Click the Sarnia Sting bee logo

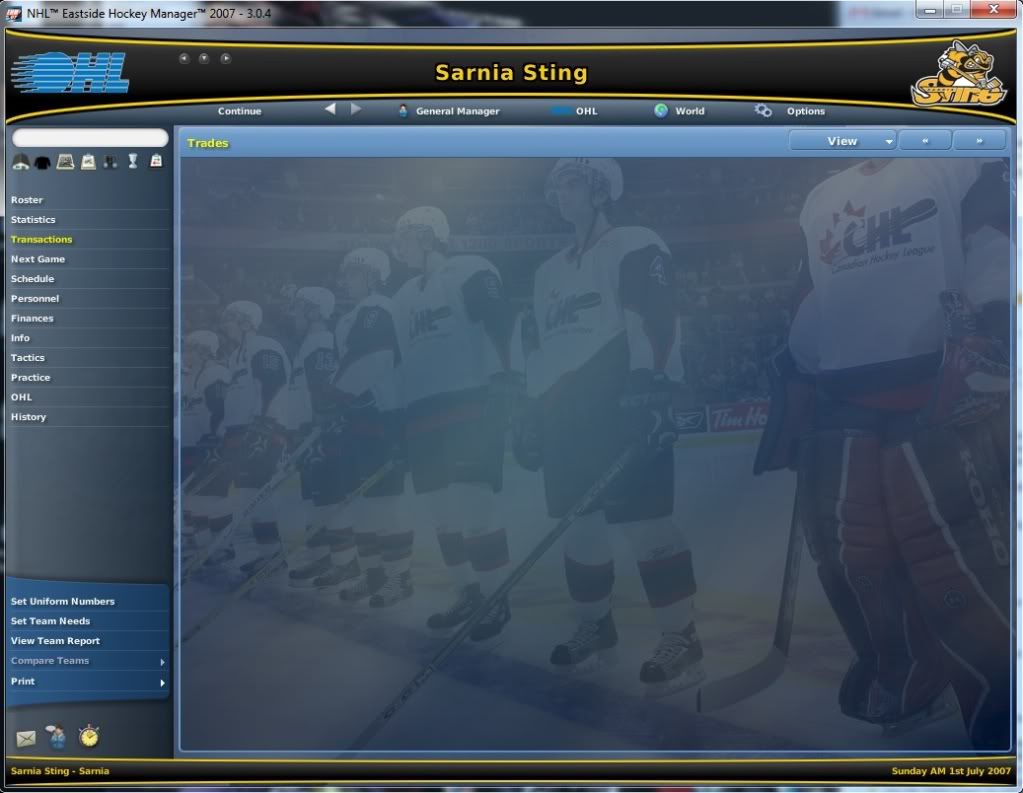pyautogui.click(x=958, y=73)
